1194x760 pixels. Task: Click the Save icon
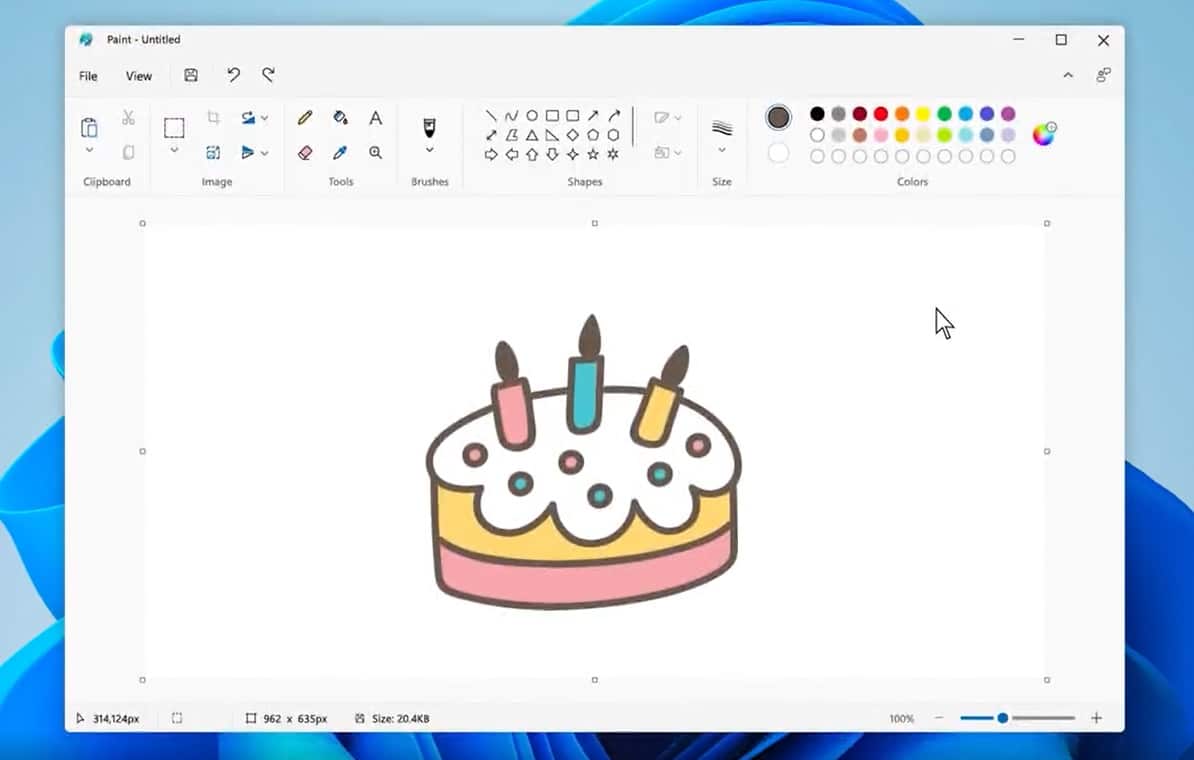(190, 75)
